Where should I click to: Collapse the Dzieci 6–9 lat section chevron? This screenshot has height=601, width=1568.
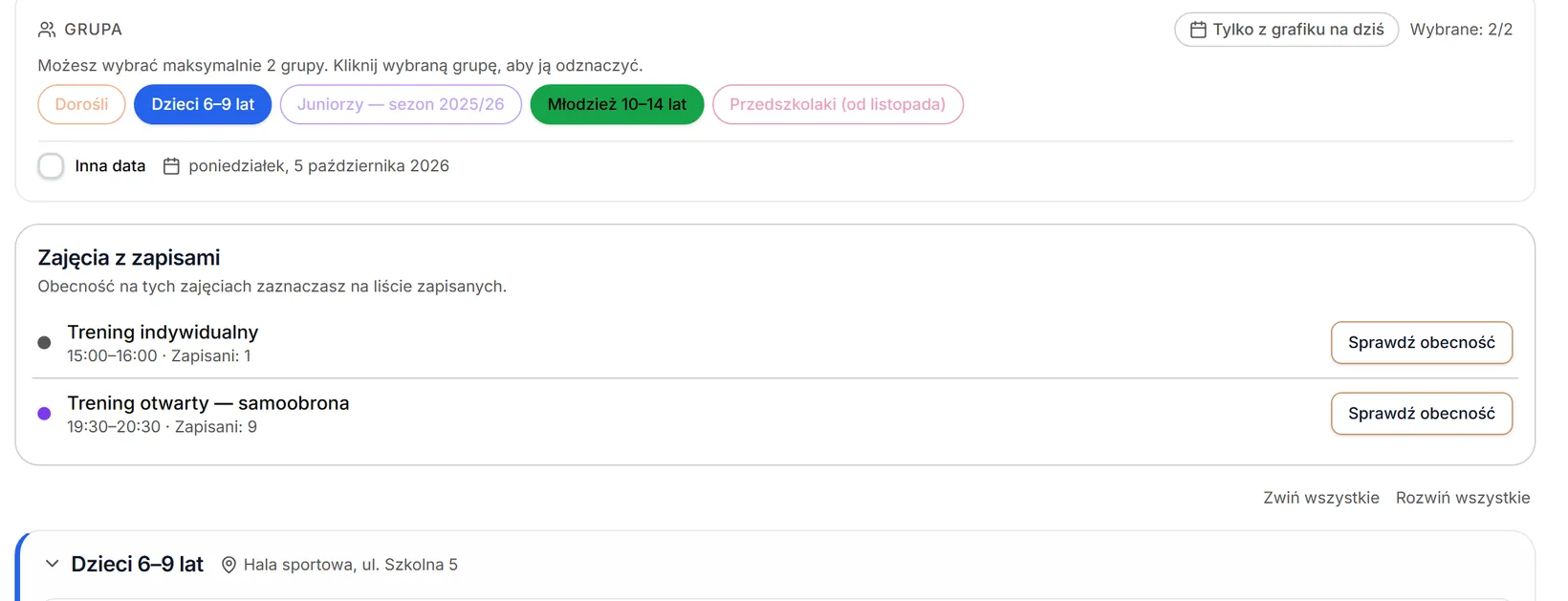[x=53, y=564]
